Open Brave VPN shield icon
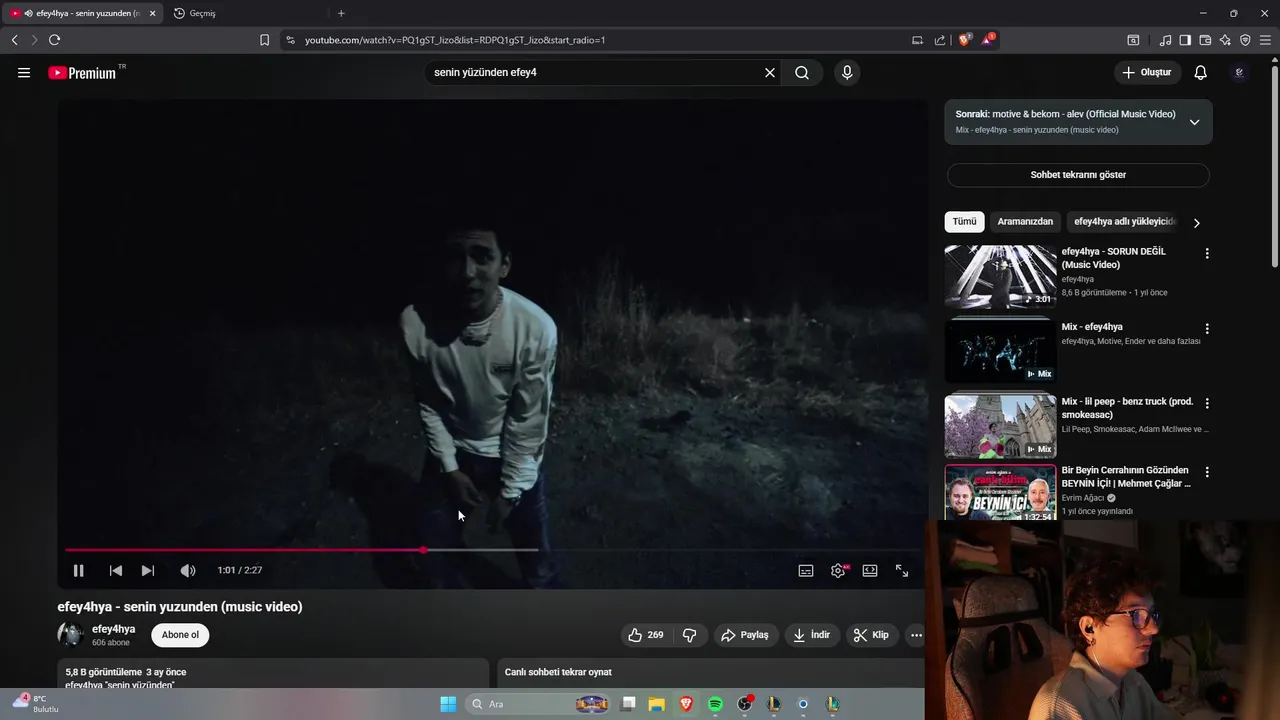 (1245, 40)
